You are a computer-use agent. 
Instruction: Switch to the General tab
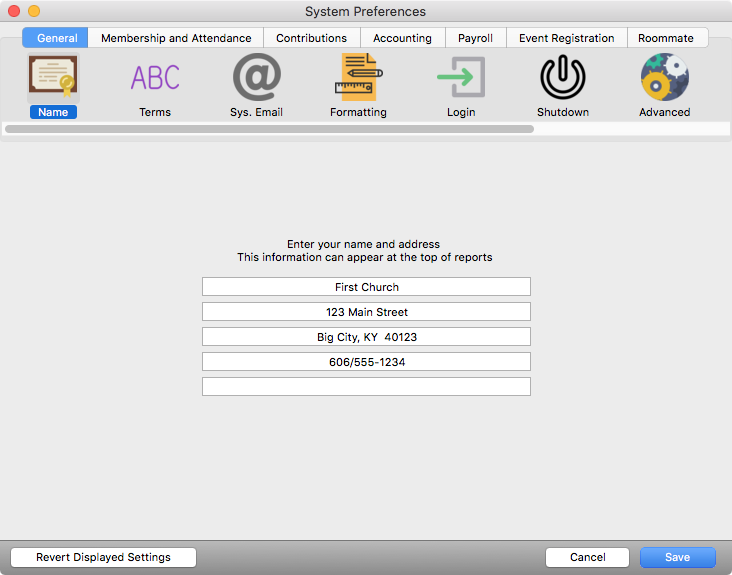(57, 38)
